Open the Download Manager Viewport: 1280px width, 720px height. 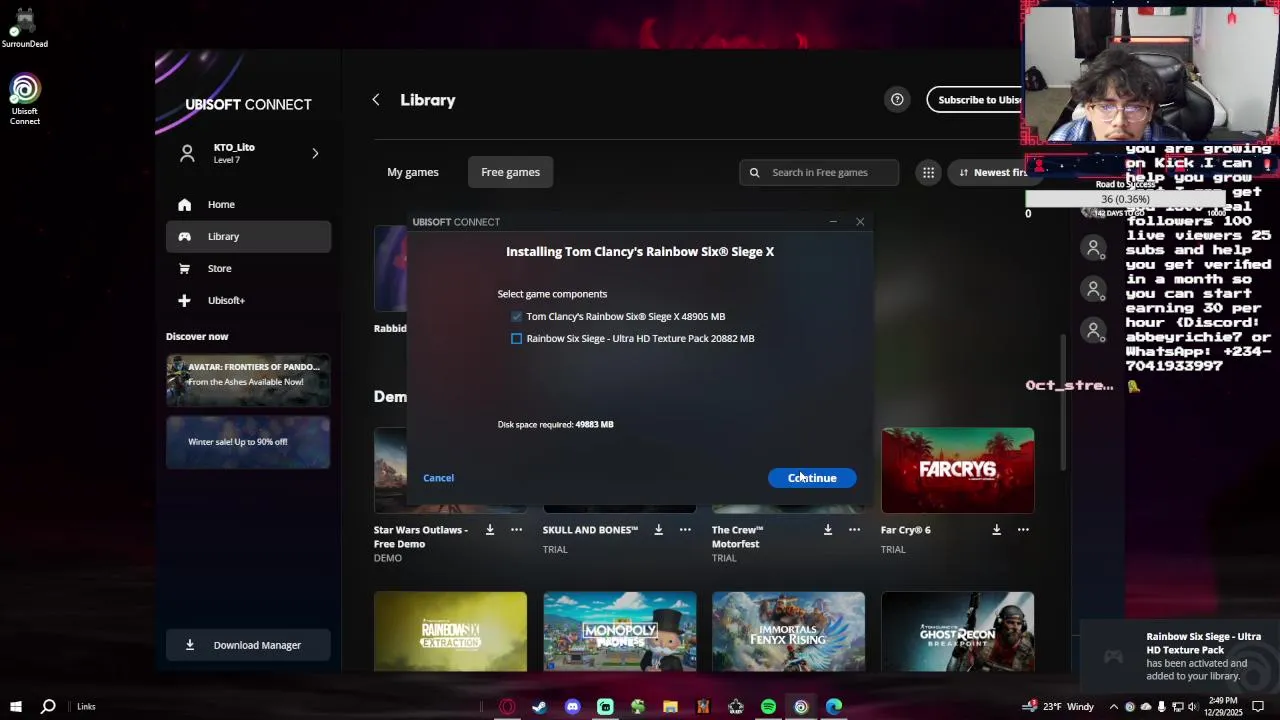pos(248,645)
